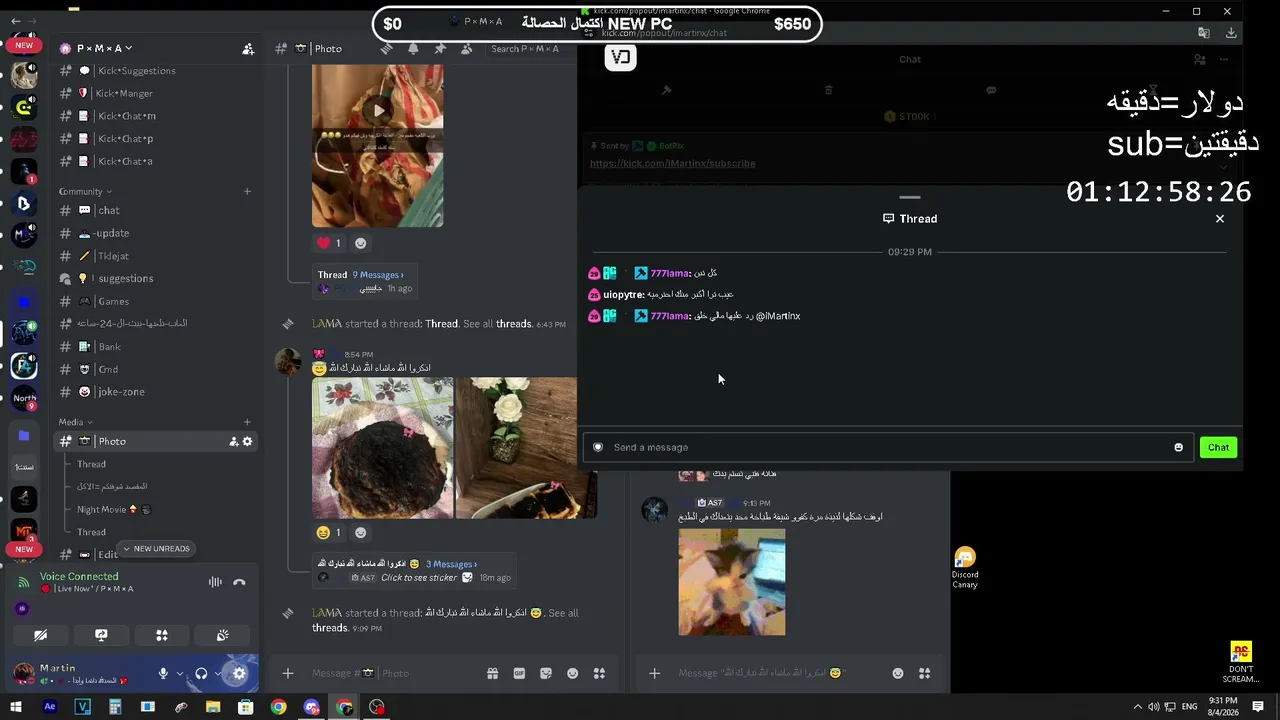Add a channel to the Media category

click(x=247, y=422)
